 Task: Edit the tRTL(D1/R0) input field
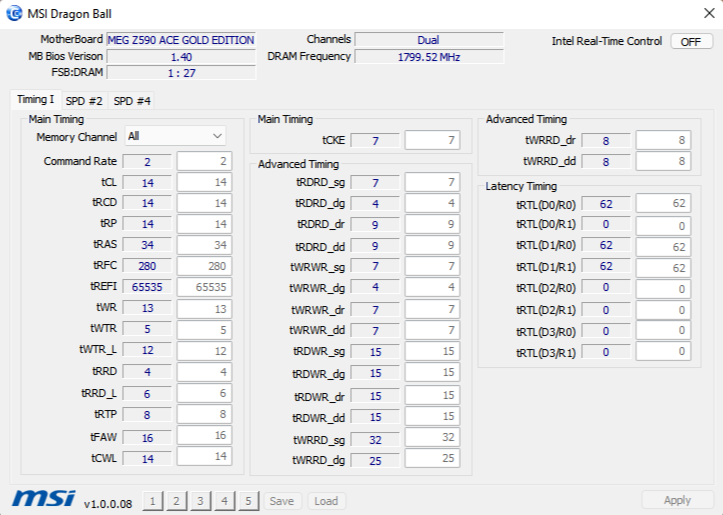[664, 247]
